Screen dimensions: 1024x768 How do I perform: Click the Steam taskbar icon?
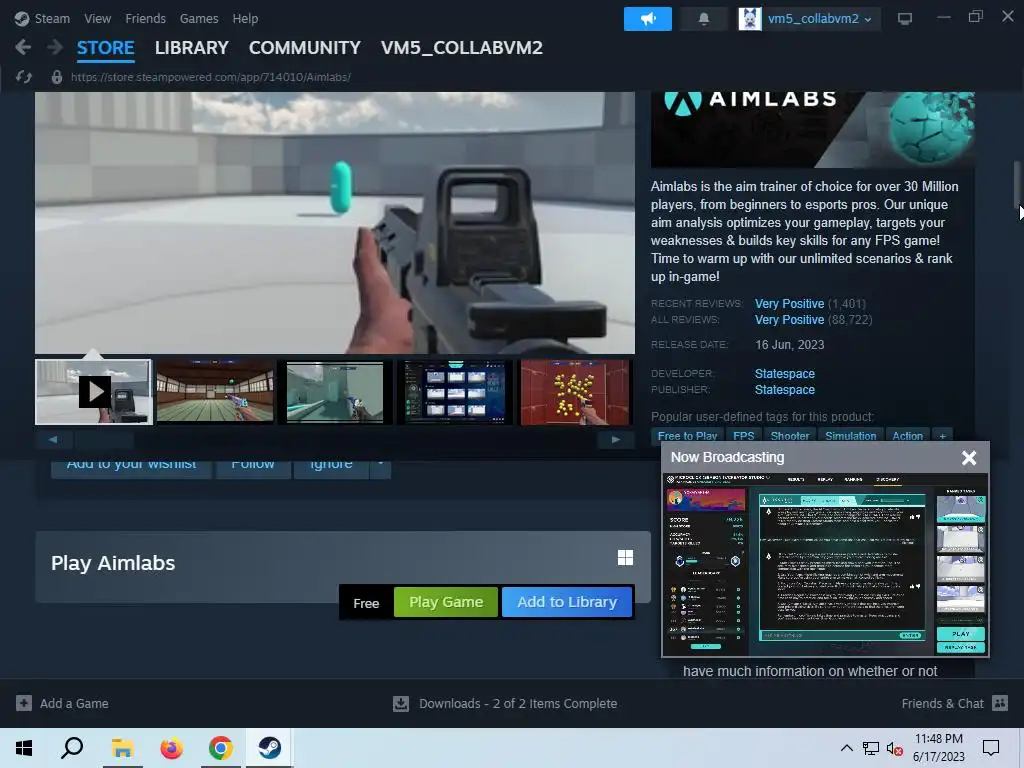tap(269, 748)
